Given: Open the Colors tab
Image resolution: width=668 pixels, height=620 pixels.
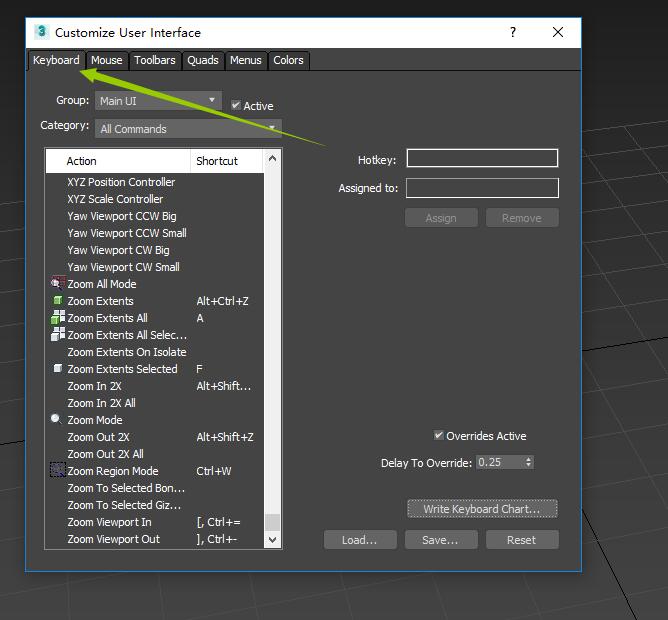Looking at the screenshot, I should (x=288, y=60).
